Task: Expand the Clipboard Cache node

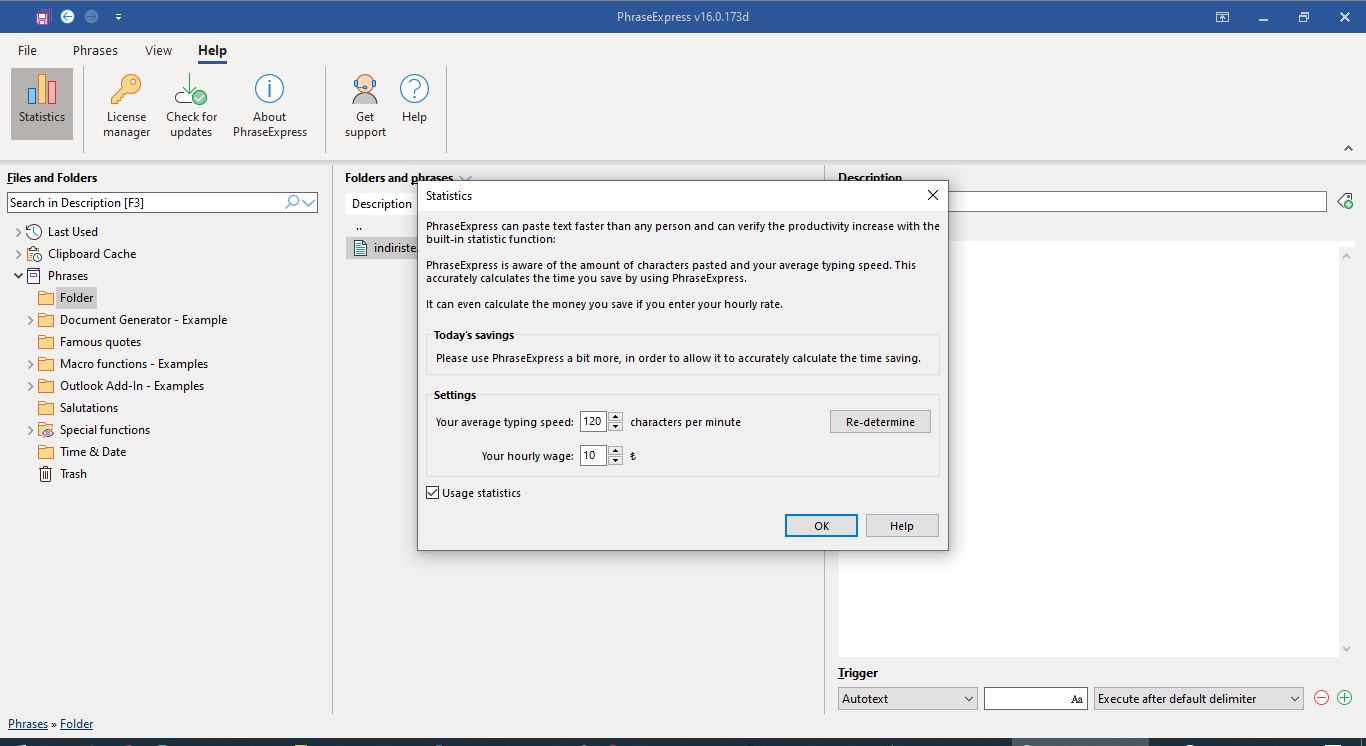Action: coord(18,254)
